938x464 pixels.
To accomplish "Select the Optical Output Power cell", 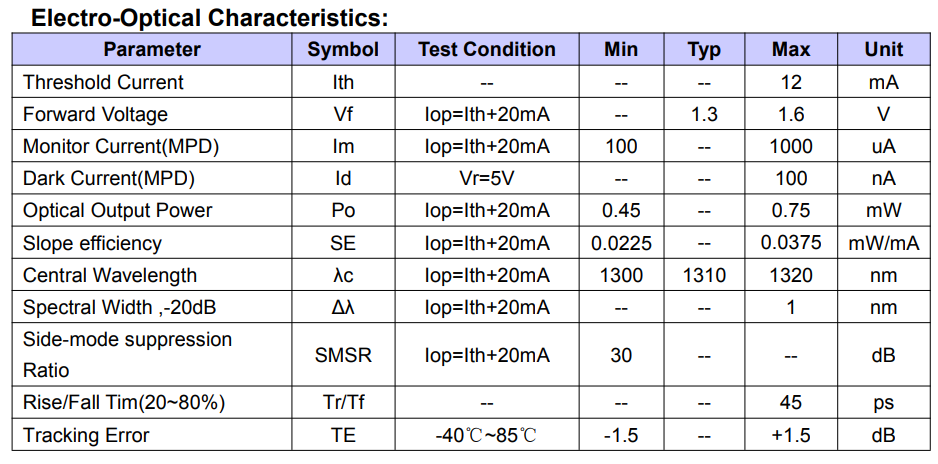I will [x=118, y=211].
